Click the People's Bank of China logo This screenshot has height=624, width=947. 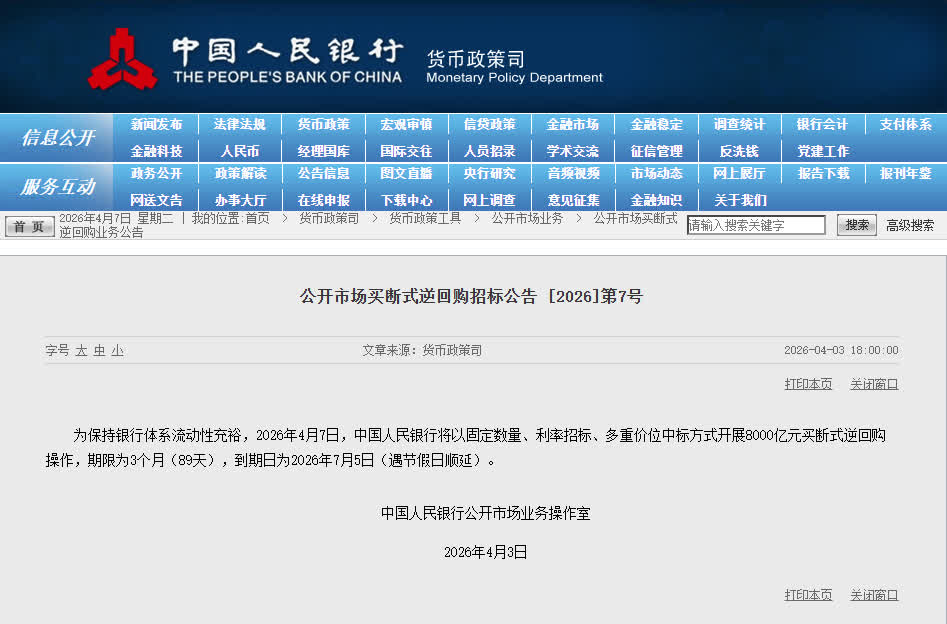(x=122, y=59)
